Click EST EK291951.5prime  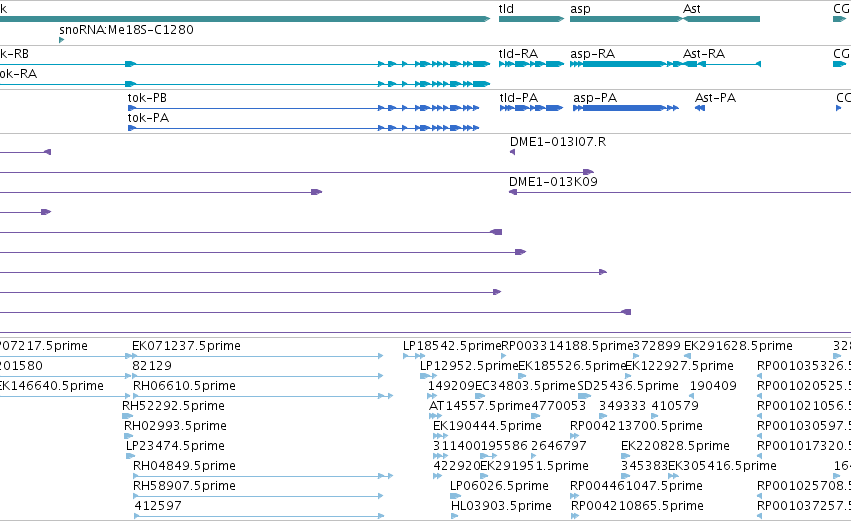click(534, 466)
